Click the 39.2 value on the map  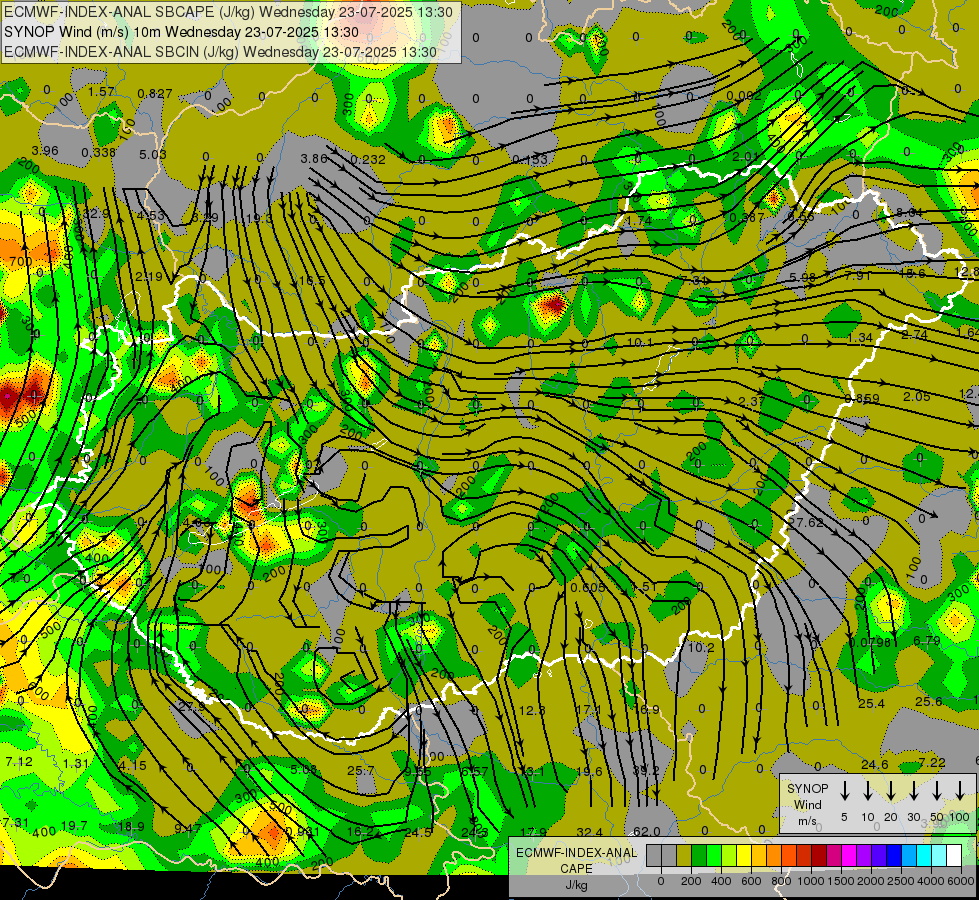click(x=646, y=771)
